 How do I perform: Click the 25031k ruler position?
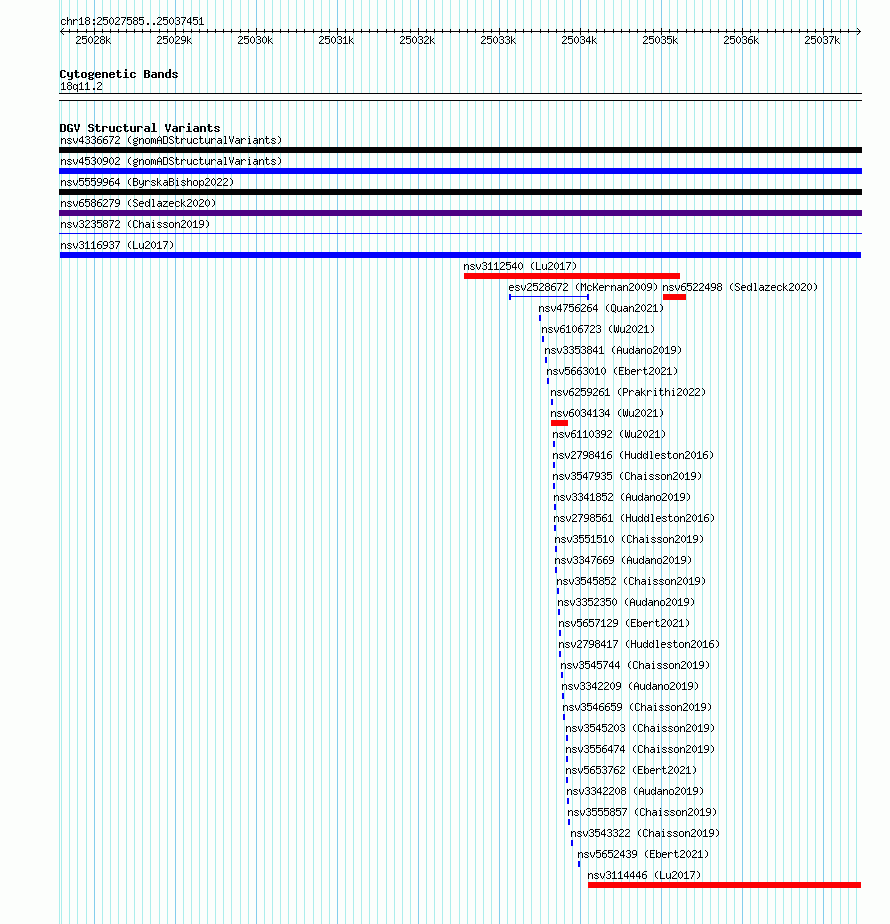click(337, 41)
